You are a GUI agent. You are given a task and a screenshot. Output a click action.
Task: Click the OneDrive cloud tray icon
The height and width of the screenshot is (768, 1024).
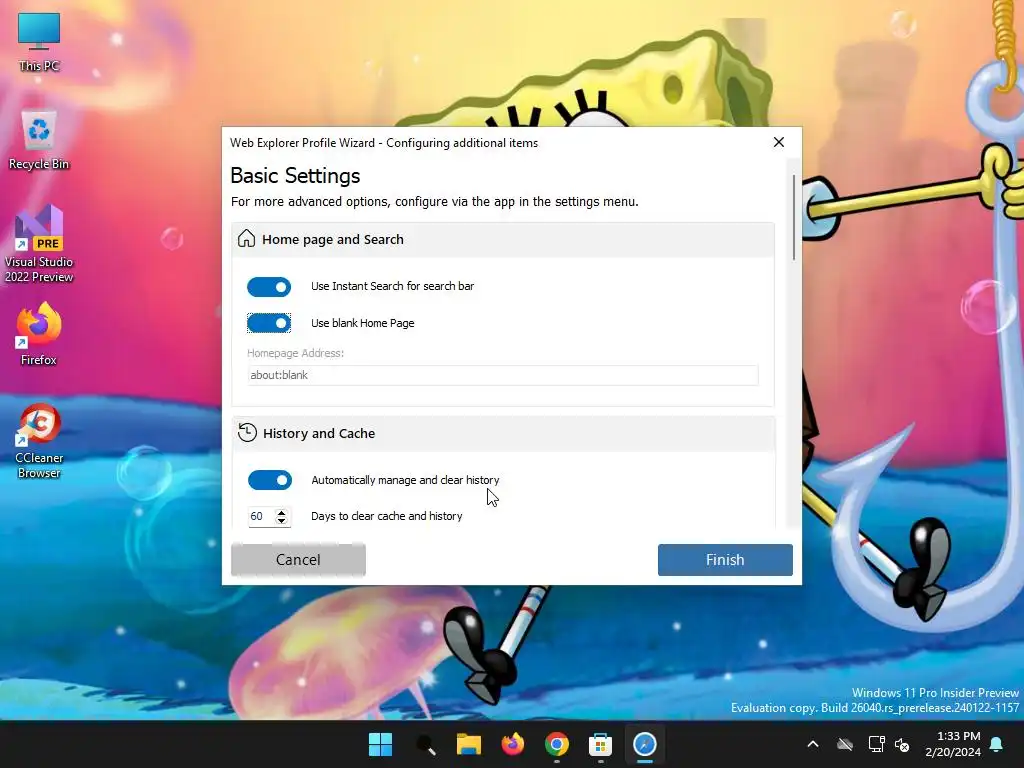(845, 744)
